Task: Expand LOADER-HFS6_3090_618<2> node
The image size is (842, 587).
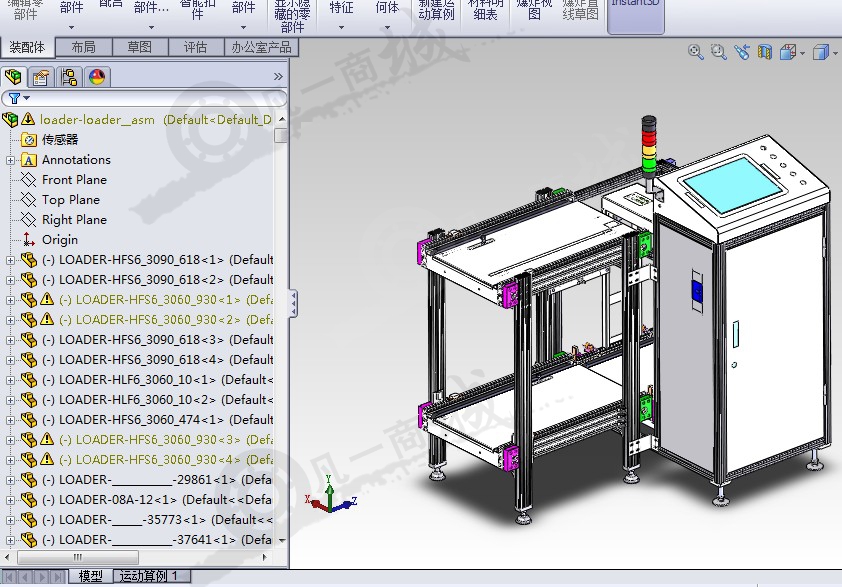Action: pos(10,280)
